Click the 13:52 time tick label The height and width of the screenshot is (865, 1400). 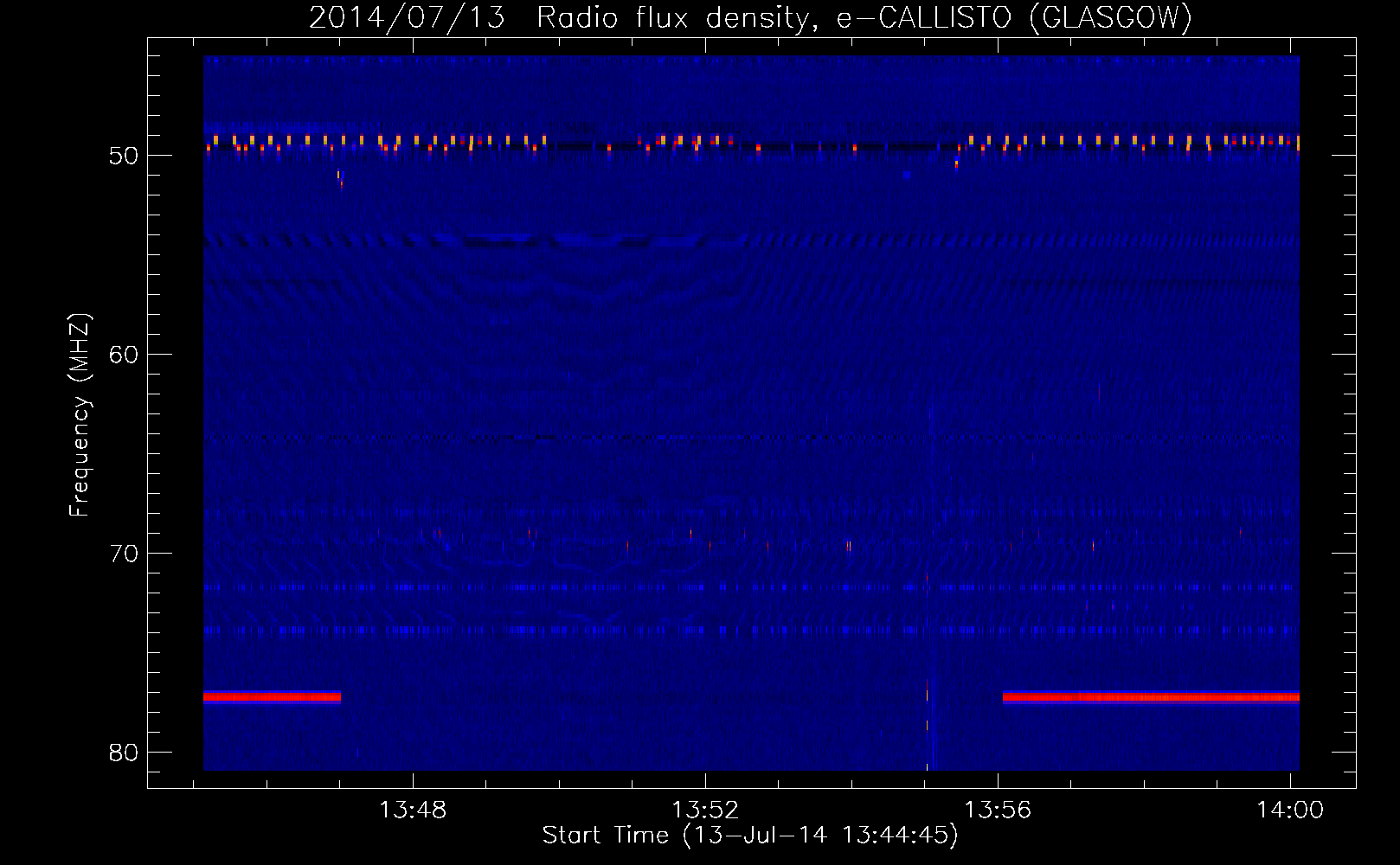705,811
